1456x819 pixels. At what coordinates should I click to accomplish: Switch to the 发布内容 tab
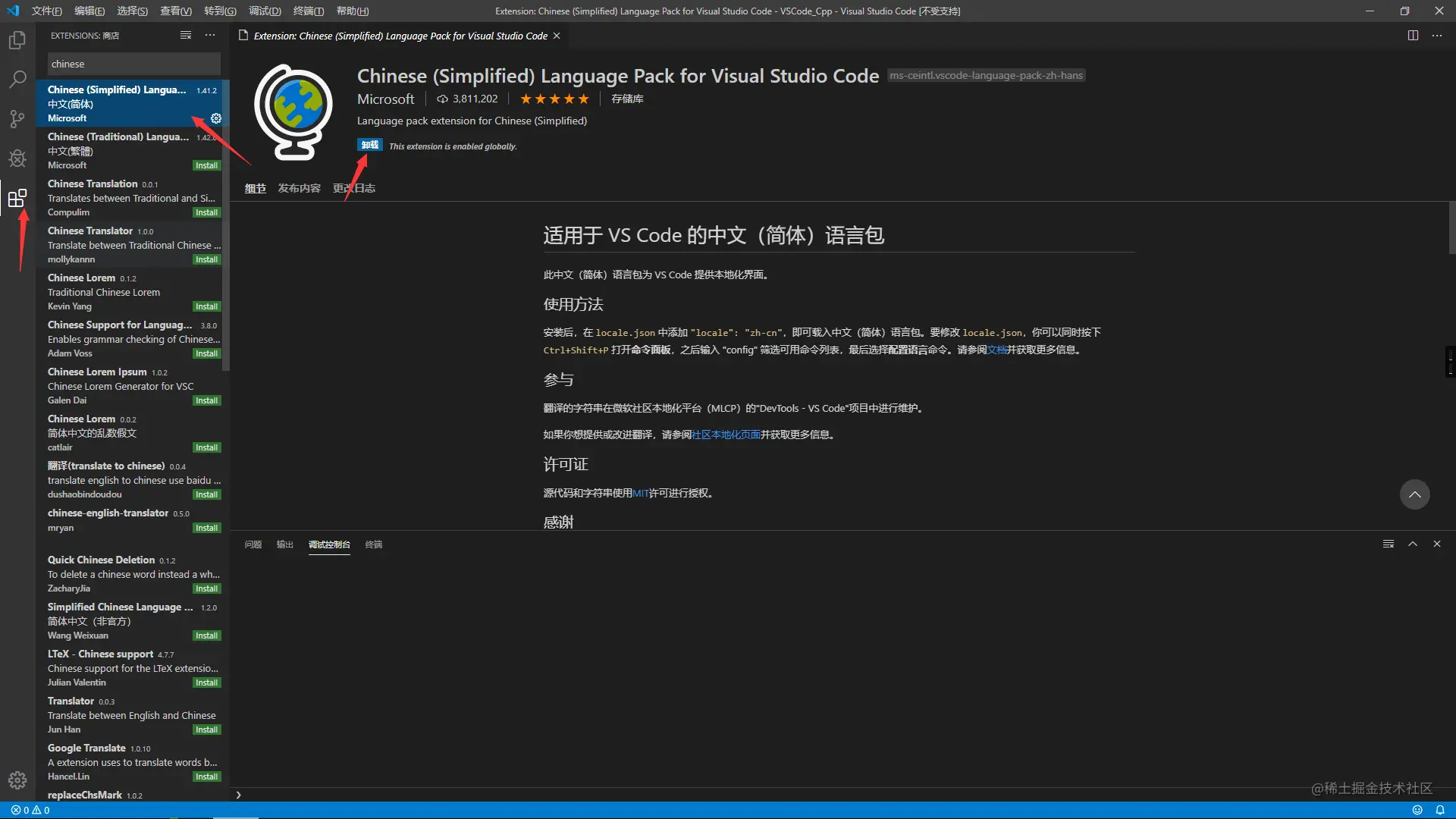(x=299, y=188)
